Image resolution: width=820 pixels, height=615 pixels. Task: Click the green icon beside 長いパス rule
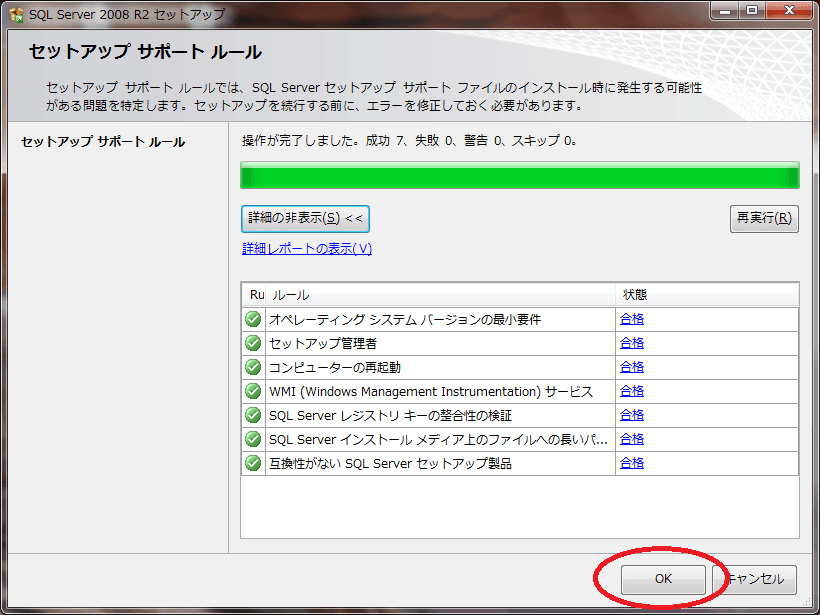252,438
